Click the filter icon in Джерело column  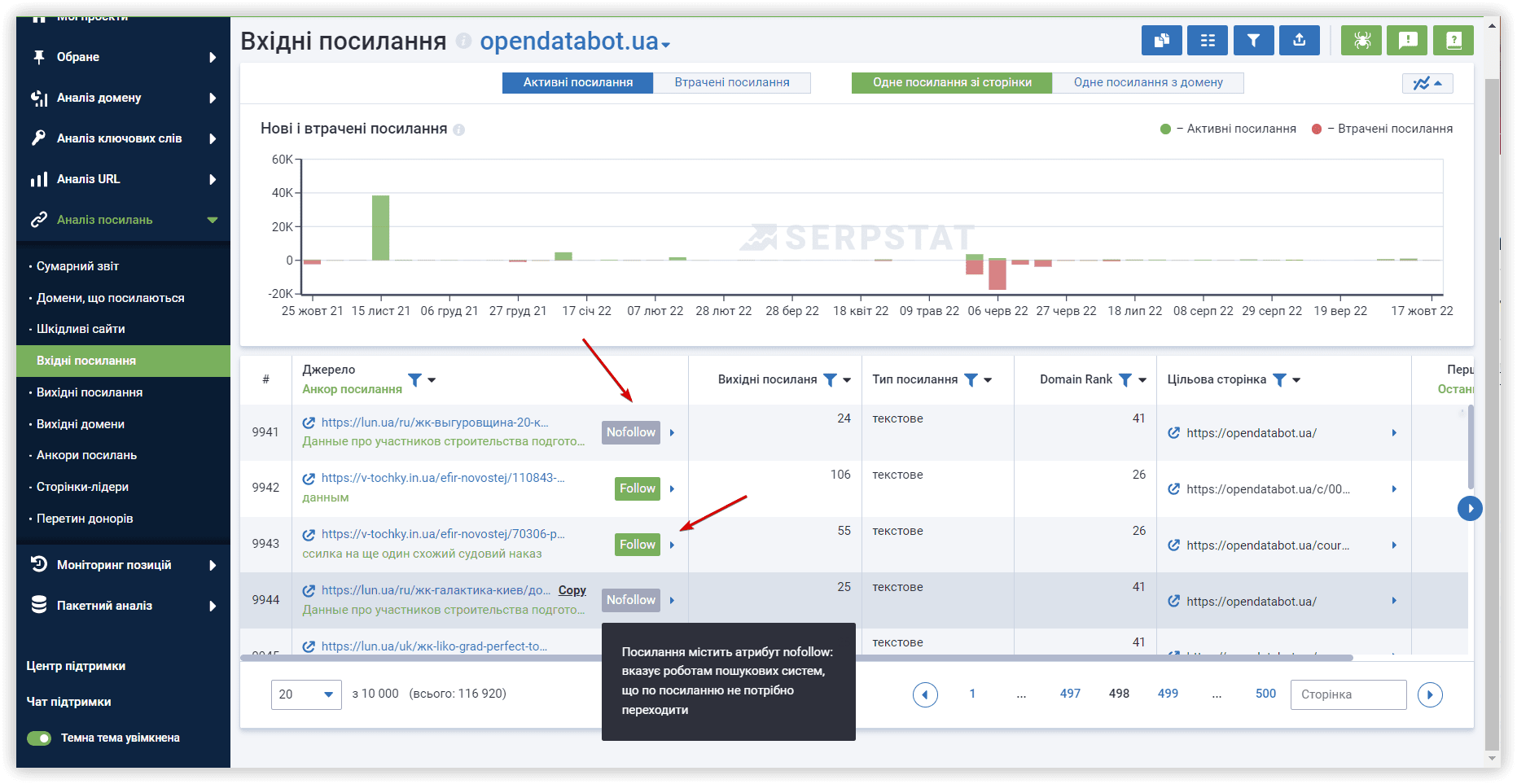point(414,379)
